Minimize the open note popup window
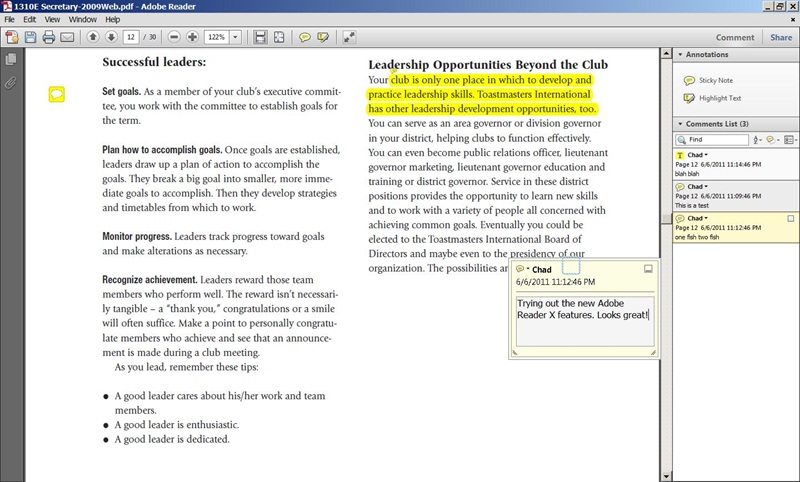The image size is (800, 482). [x=648, y=269]
